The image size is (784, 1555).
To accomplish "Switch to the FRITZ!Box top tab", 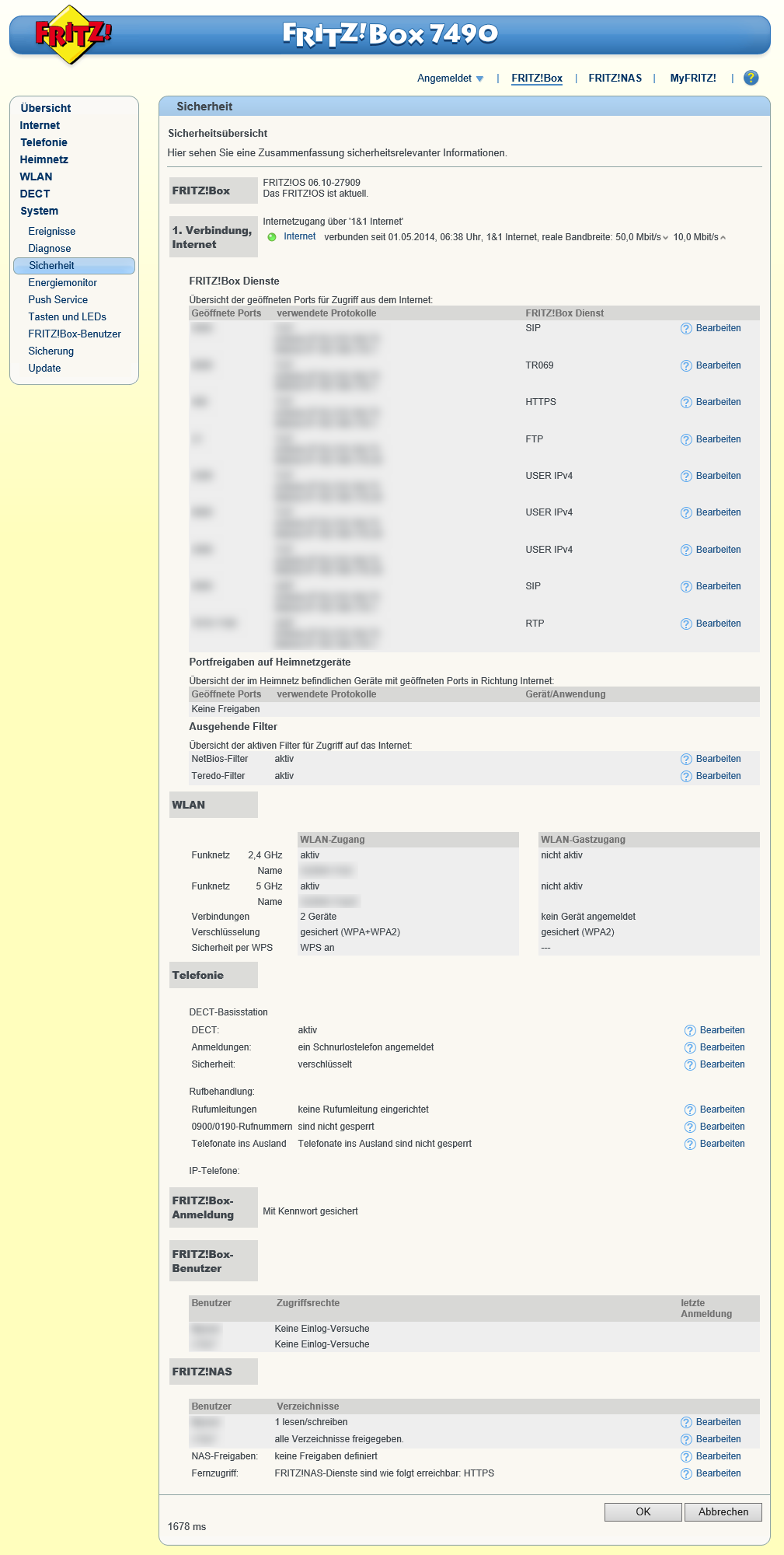I will click(x=537, y=78).
